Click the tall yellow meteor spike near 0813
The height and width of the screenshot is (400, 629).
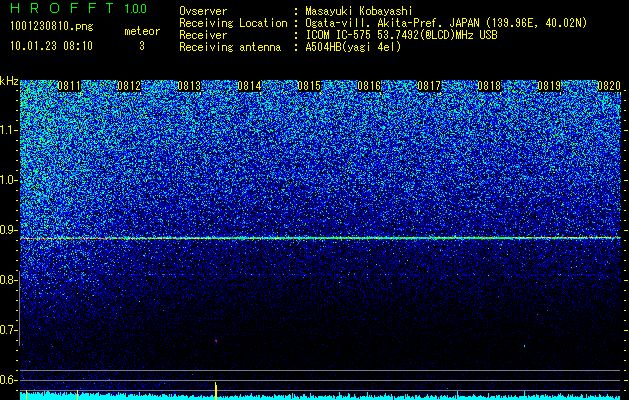(x=216, y=391)
